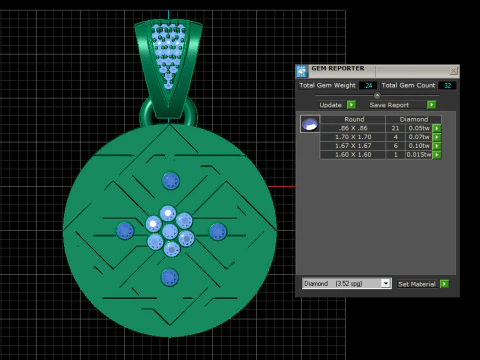480x360 pixels.
Task: Click the green arrow beside Set Material
Action: pyautogui.click(x=444, y=284)
